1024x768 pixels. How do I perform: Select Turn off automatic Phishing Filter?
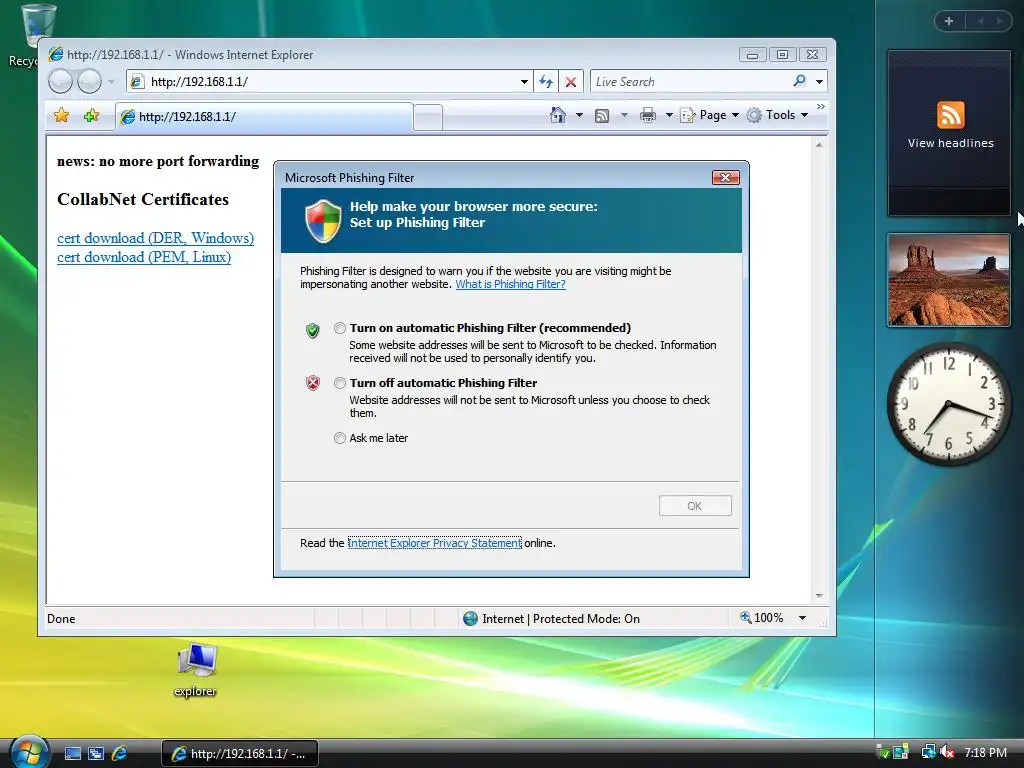coord(340,383)
